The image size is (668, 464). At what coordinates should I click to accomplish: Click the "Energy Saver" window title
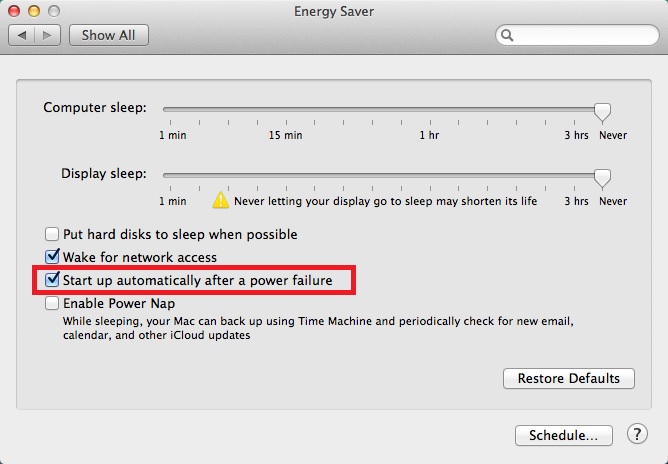pyautogui.click(x=334, y=12)
